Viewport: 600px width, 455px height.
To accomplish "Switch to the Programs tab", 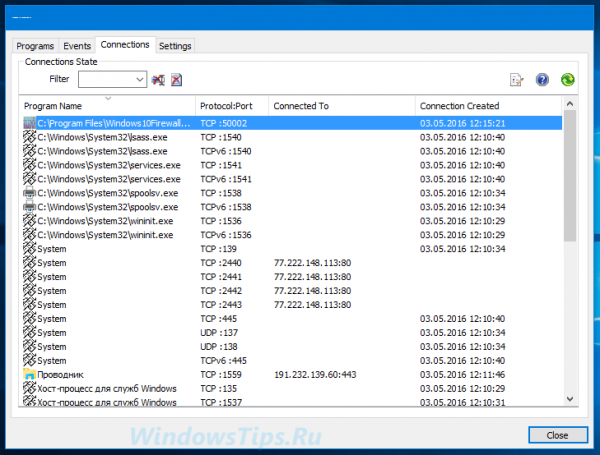I will pyautogui.click(x=35, y=46).
